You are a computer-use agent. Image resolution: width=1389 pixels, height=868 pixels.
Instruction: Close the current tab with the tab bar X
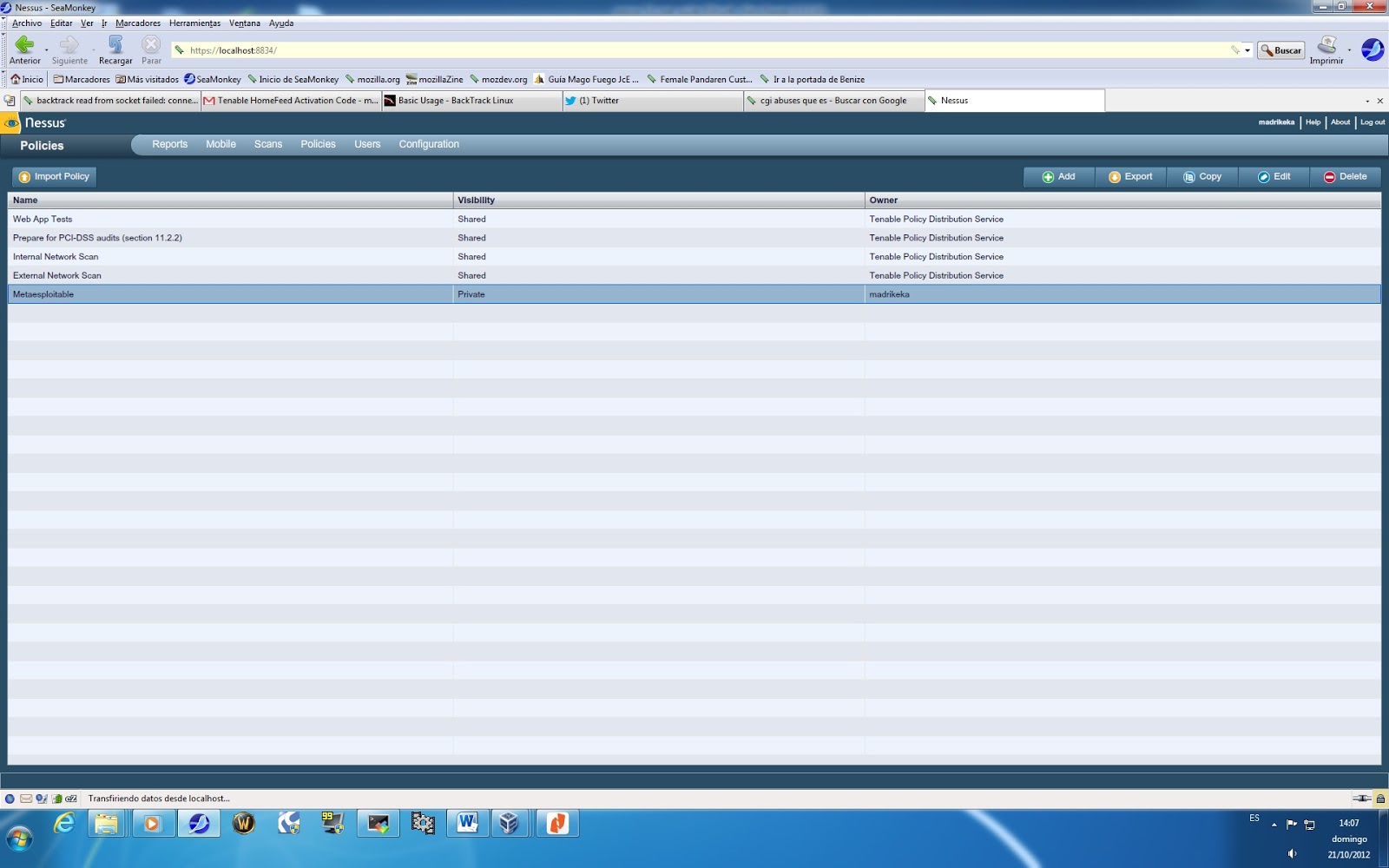point(1380,101)
